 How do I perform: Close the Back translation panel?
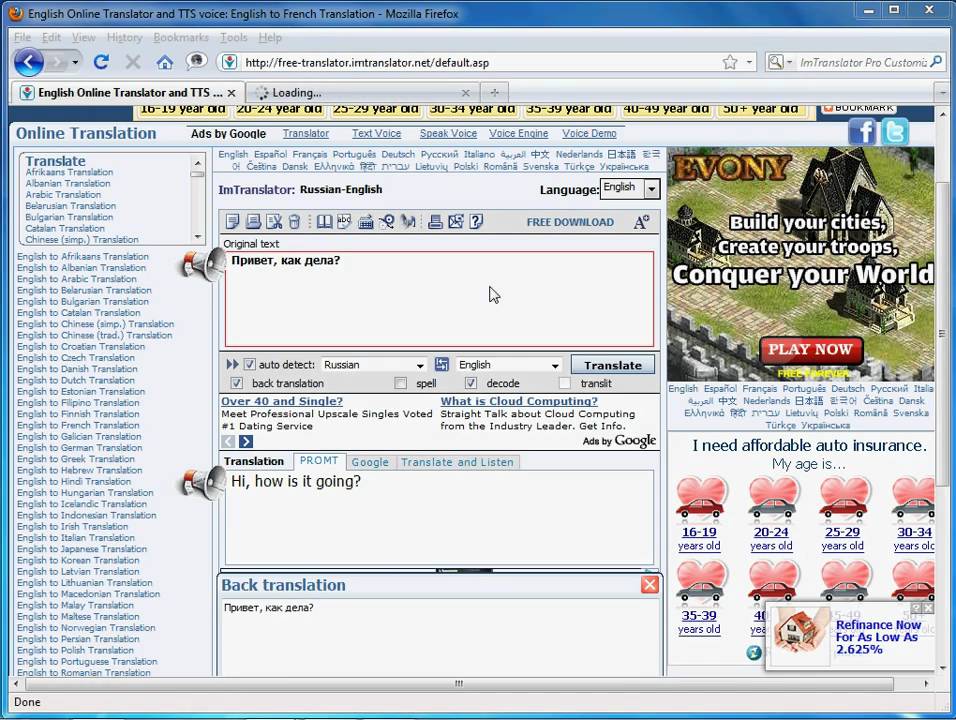pyautogui.click(x=650, y=585)
